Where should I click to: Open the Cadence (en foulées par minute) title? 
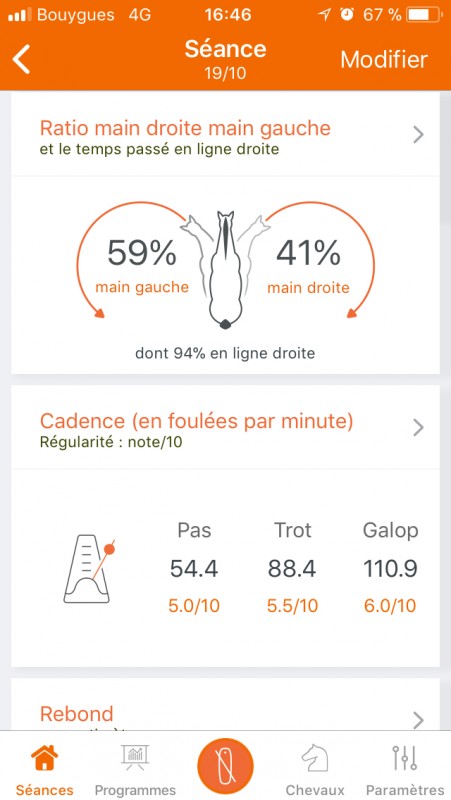click(x=196, y=421)
